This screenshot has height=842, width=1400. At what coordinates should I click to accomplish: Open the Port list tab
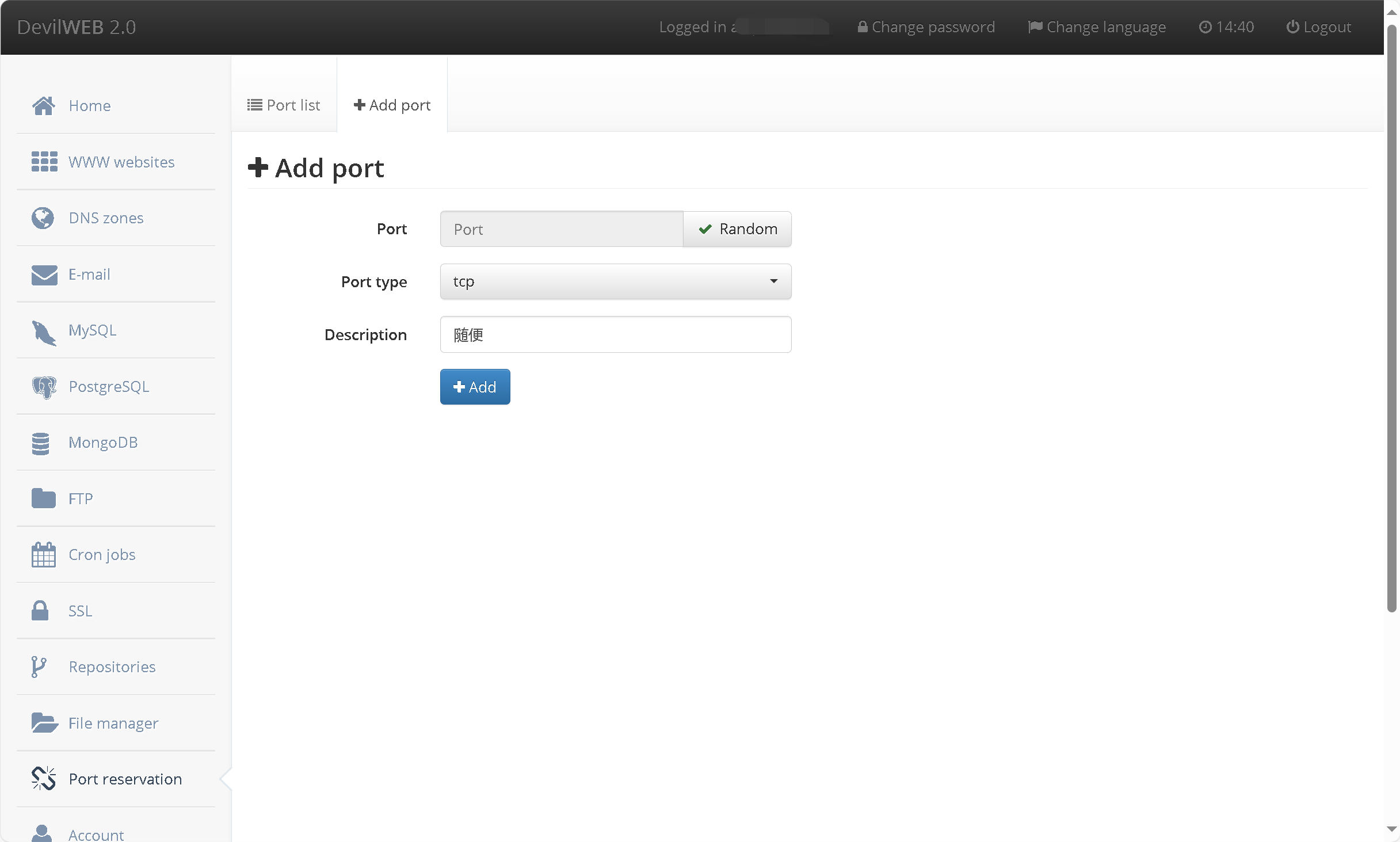pos(284,104)
